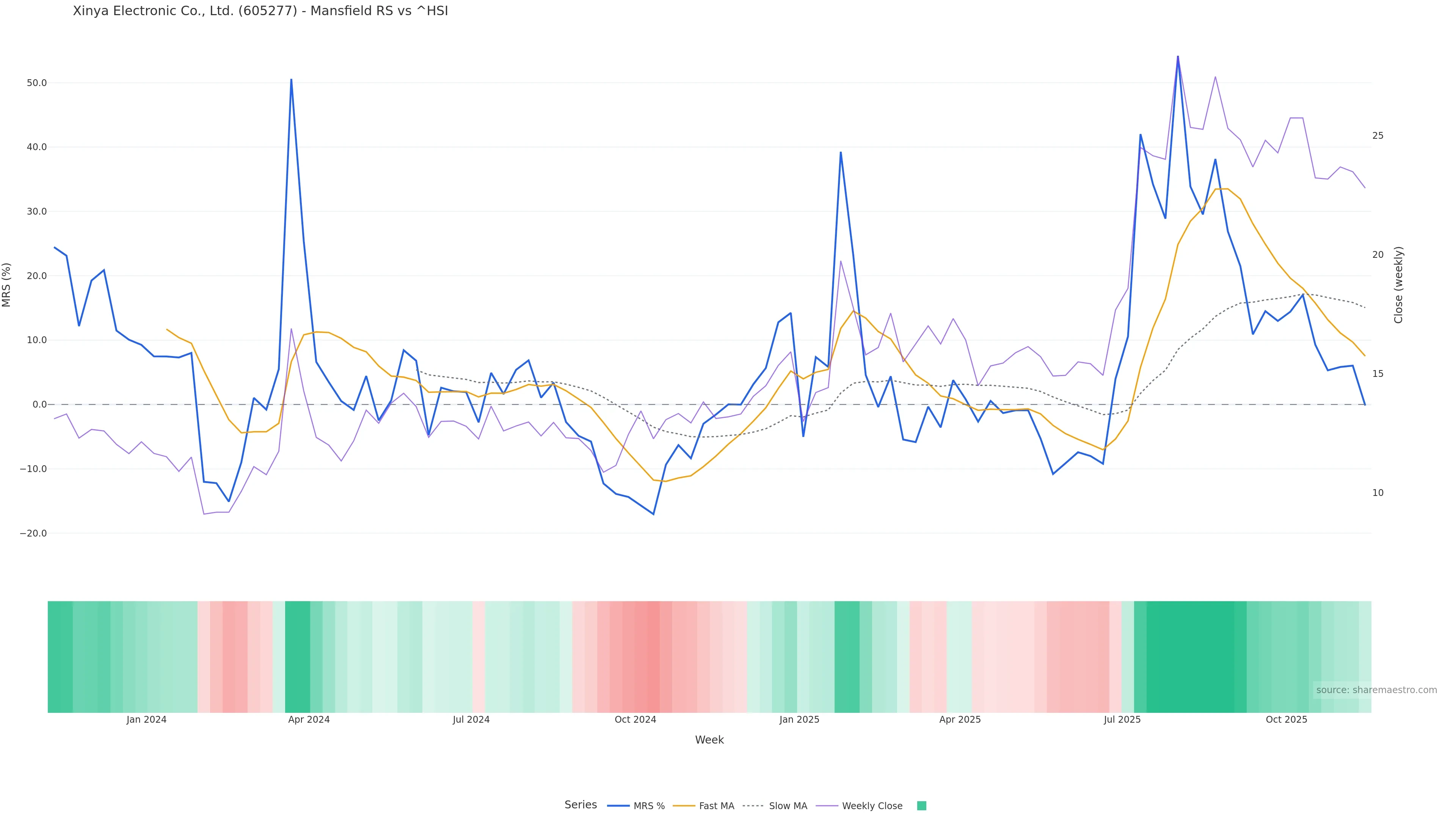Image resolution: width=1456 pixels, height=819 pixels.
Task: Click the green square legend swatch
Action: pyautogui.click(x=921, y=806)
